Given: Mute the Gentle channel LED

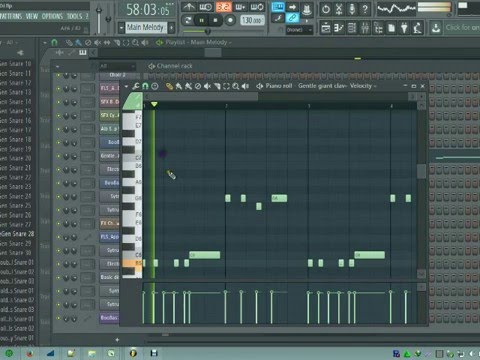Looking at the screenshot, I should [x=58, y=156].
